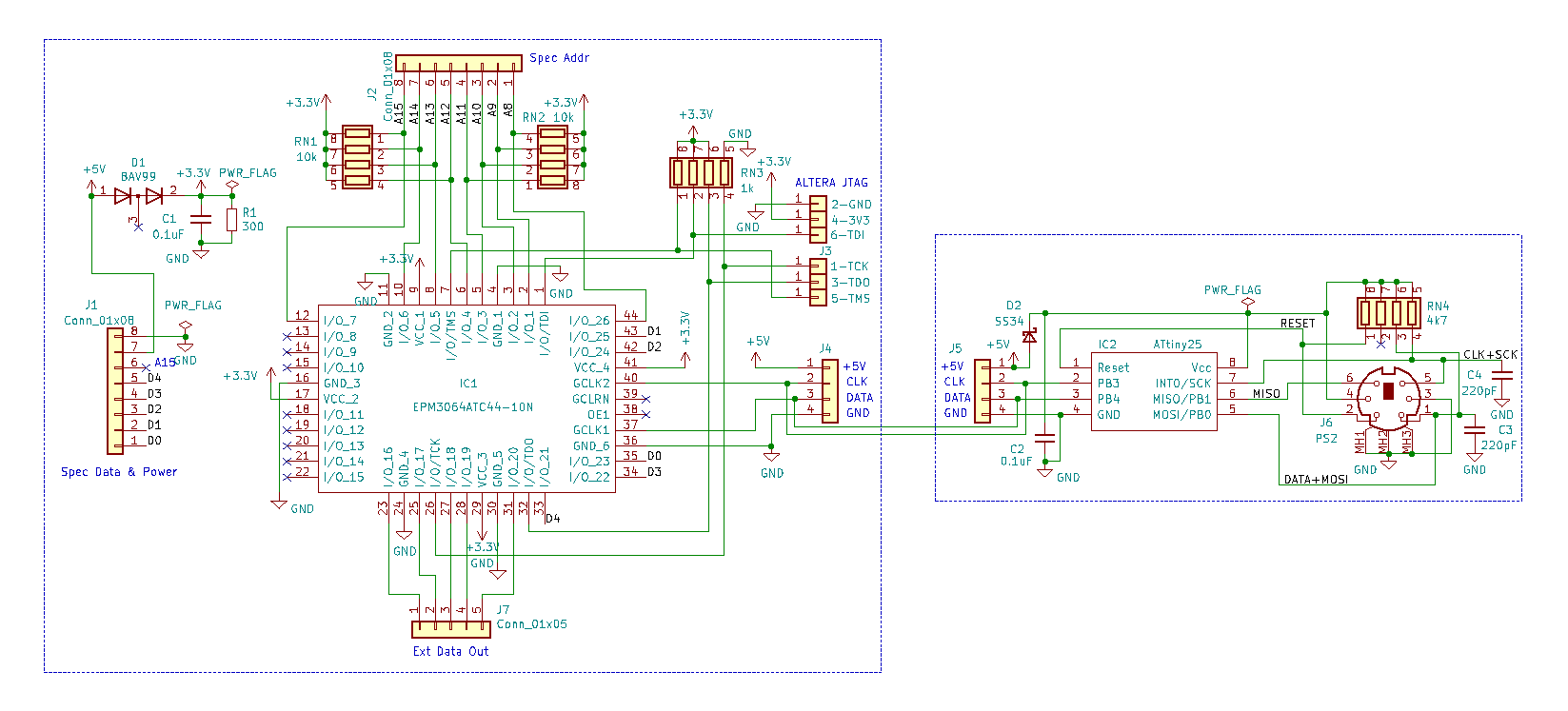Click the 'Ext Data Out' annotation text
1568x711 pixels.
click(x=451, y=652)
